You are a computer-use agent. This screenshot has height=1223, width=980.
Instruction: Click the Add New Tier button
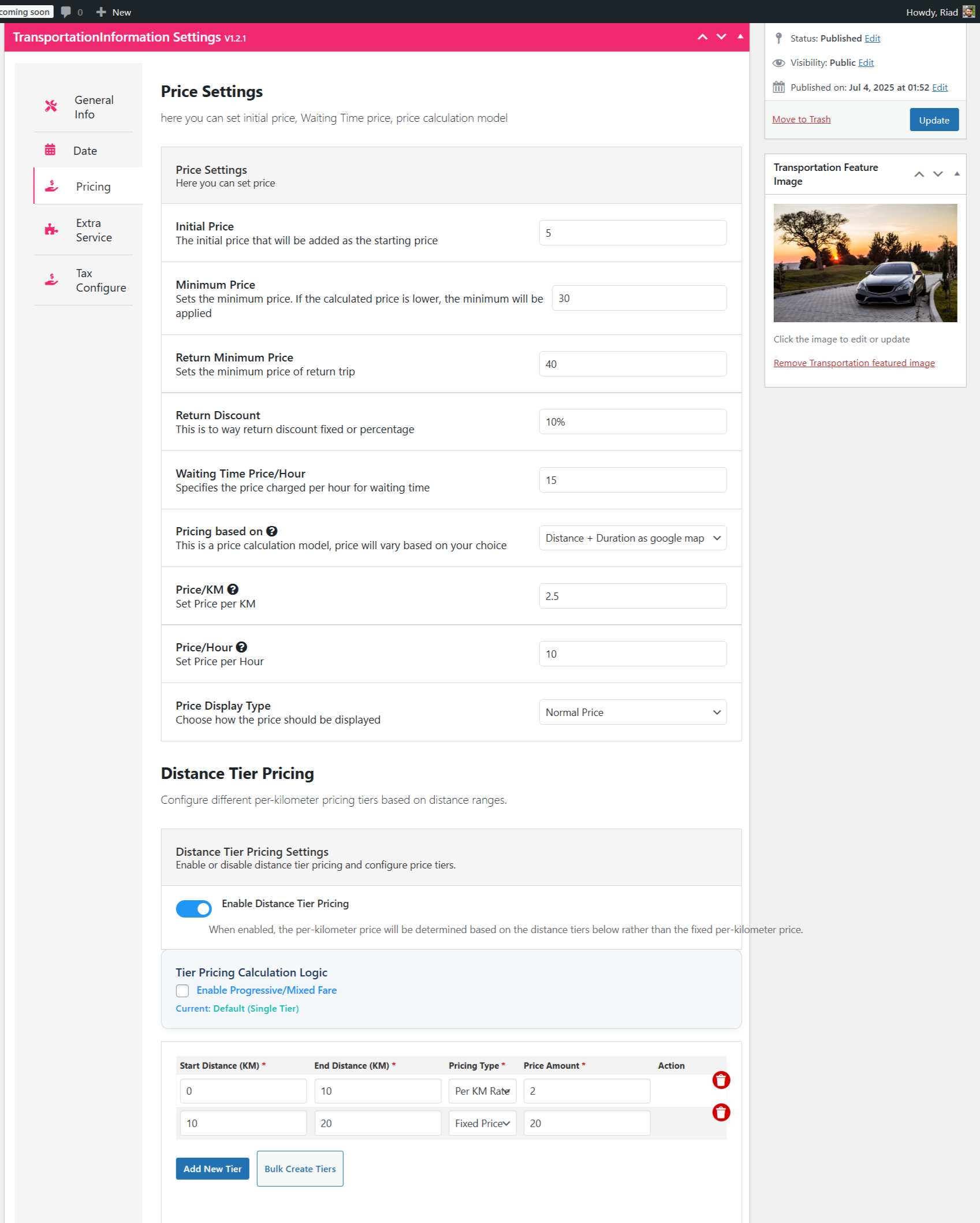click(213, 1169)
